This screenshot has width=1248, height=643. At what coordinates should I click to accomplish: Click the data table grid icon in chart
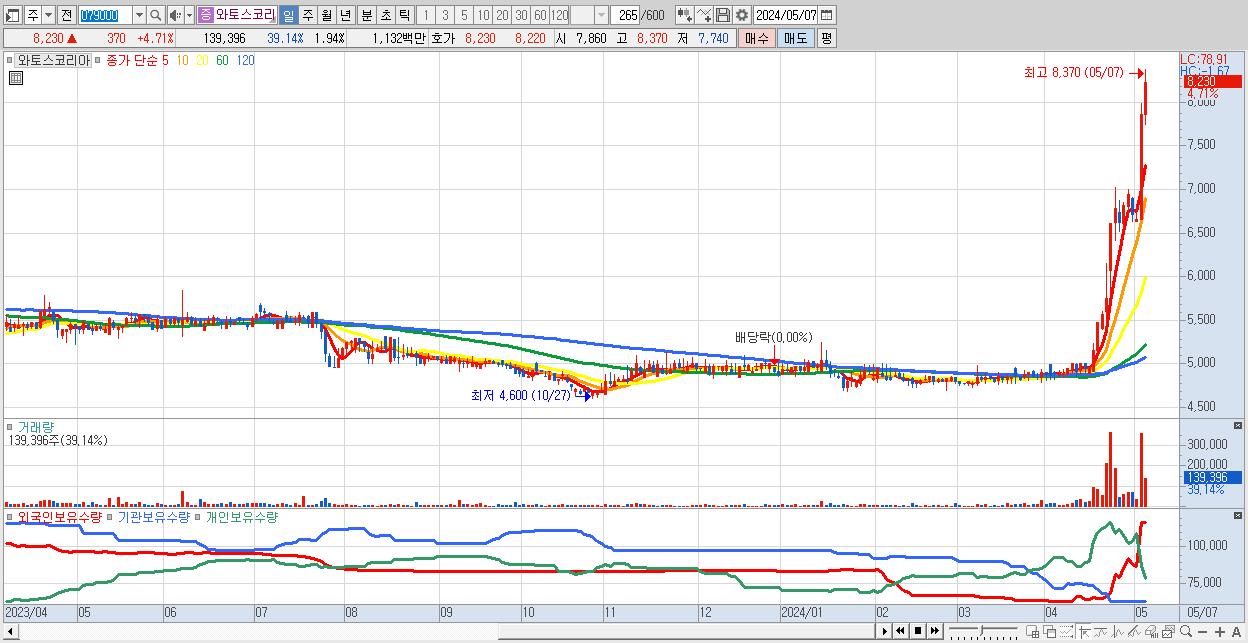[x=15, y=78]
